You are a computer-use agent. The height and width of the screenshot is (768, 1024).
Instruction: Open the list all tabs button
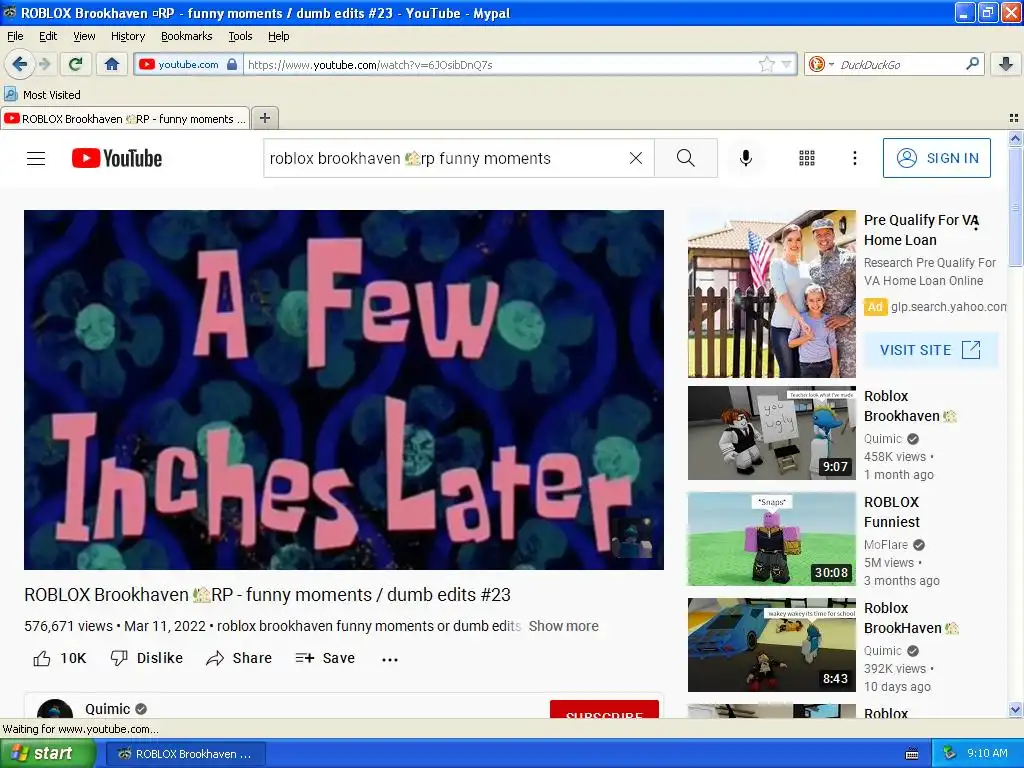pyautogui.click(x=1014, y=118)
